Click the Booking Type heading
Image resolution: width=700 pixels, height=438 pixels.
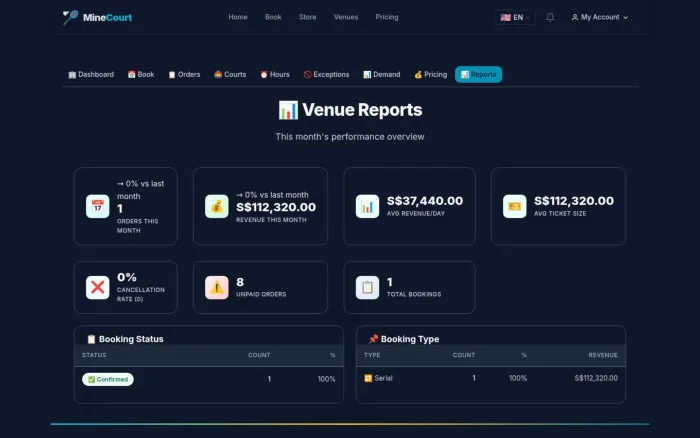click(410, 339)
